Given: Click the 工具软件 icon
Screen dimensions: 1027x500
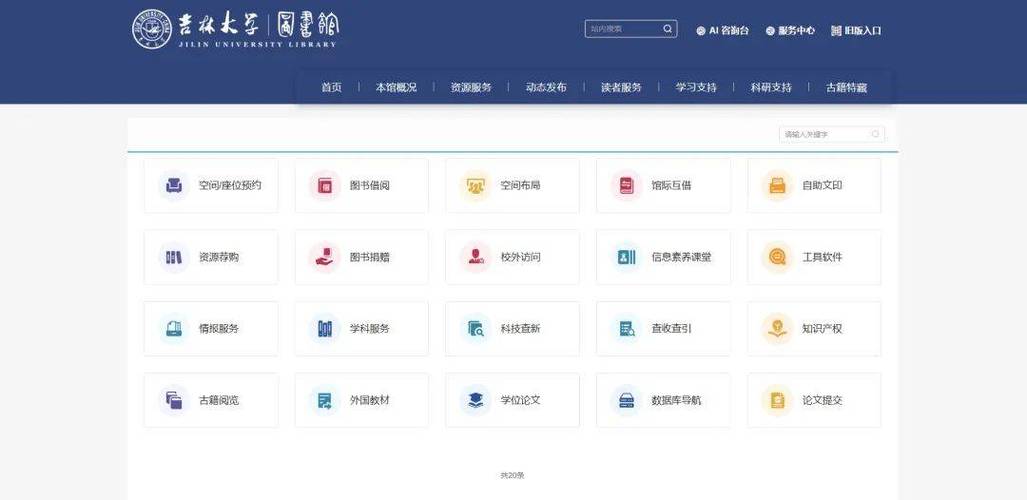Looking at the screenshot, I should (777, 258).
